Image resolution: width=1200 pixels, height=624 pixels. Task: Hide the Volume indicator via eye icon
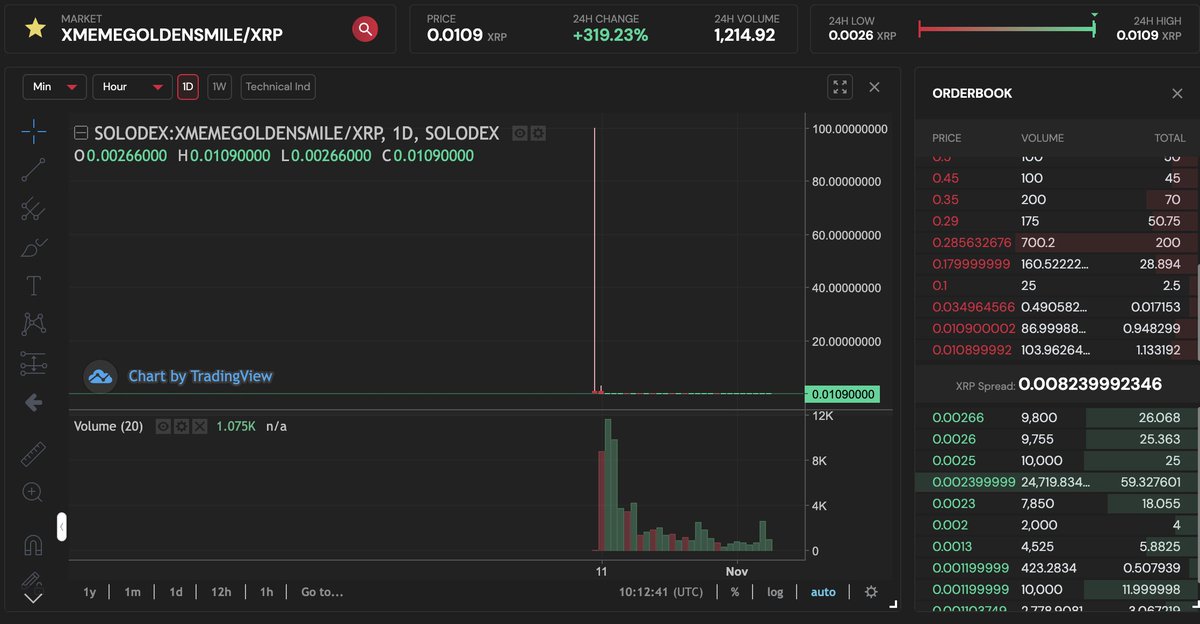165,426
